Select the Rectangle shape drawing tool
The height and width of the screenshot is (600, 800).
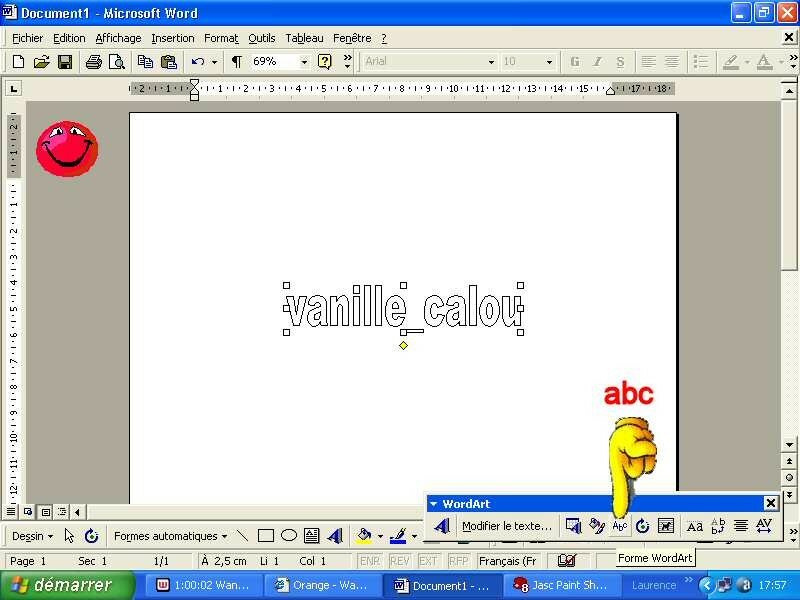pos(266,536)
